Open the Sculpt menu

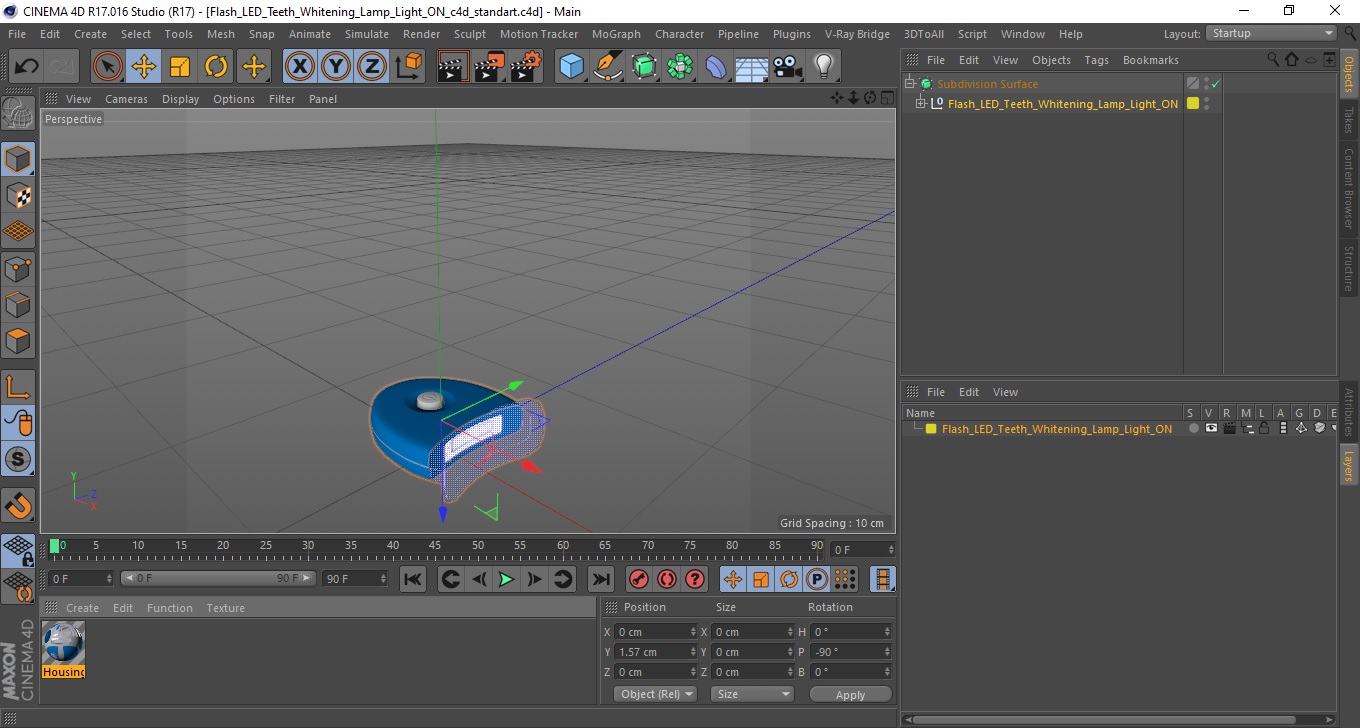[x=470, y=34]
